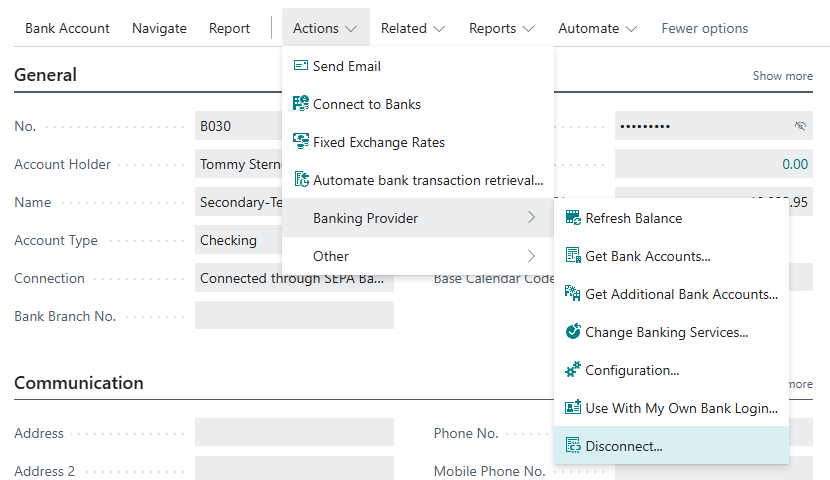Image resolution: width=830 pixels, height=480 pixels.
Task: Click the Change Banking Services icon
Action: click(x=573, y=331)
